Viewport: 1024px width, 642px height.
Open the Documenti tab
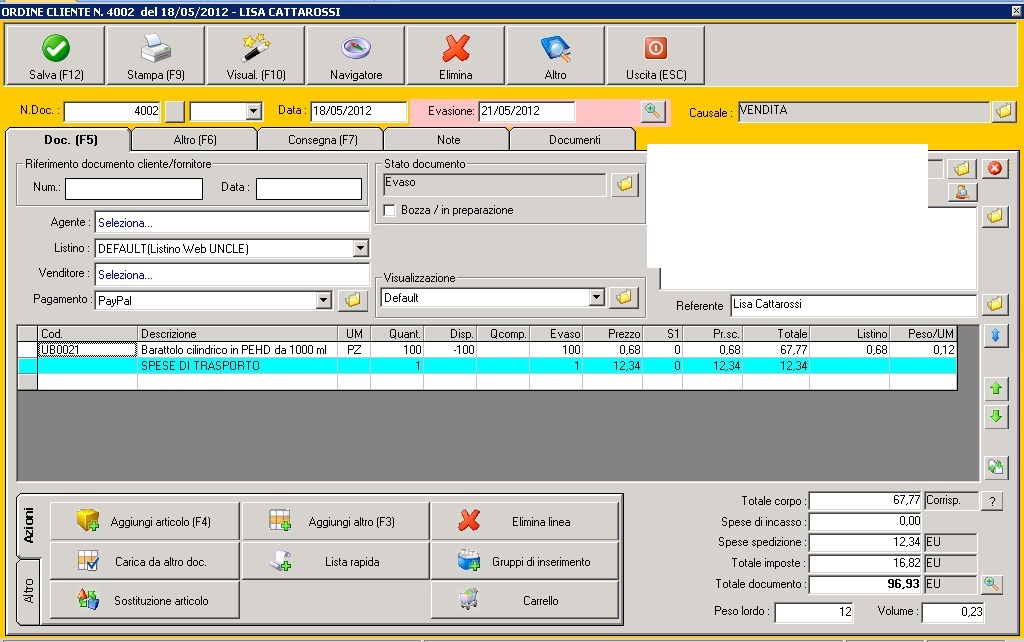[x=574, y=140]
